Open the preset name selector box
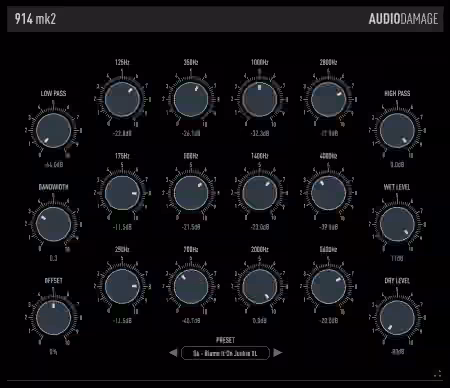The width and height of the screenshot is (450, 388). click(225, 353)
